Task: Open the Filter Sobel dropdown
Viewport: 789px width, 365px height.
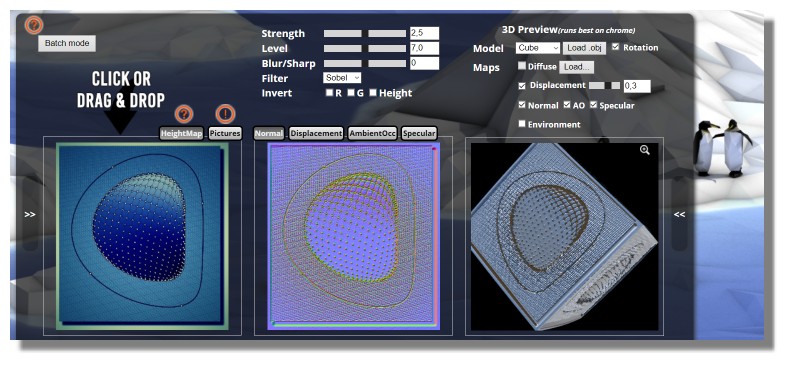Action: tap(342, 78)
